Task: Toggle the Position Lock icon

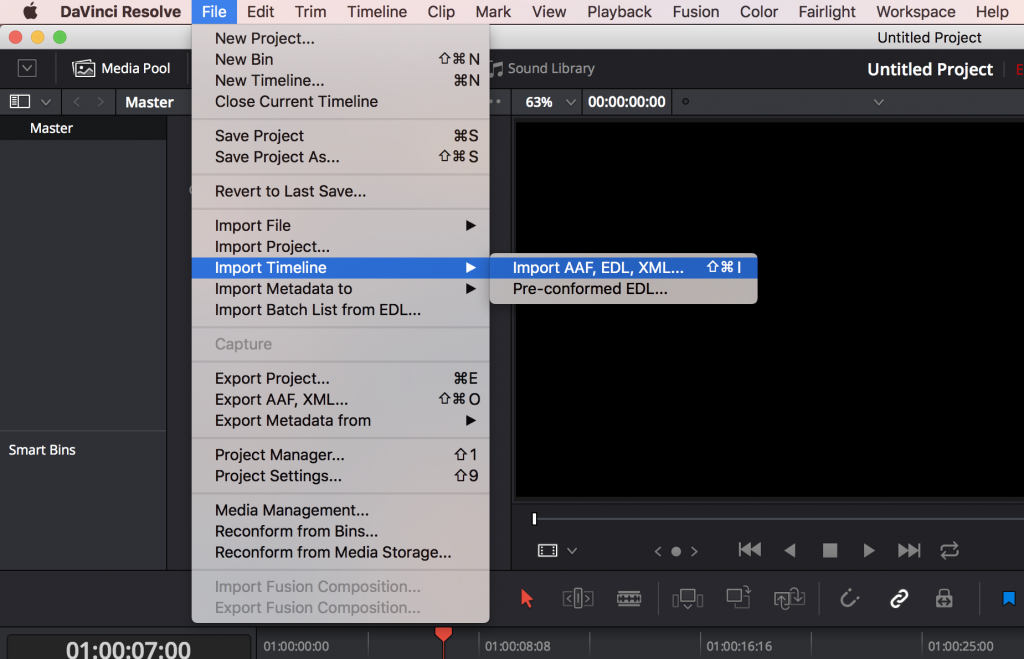Action: point(944,598)
